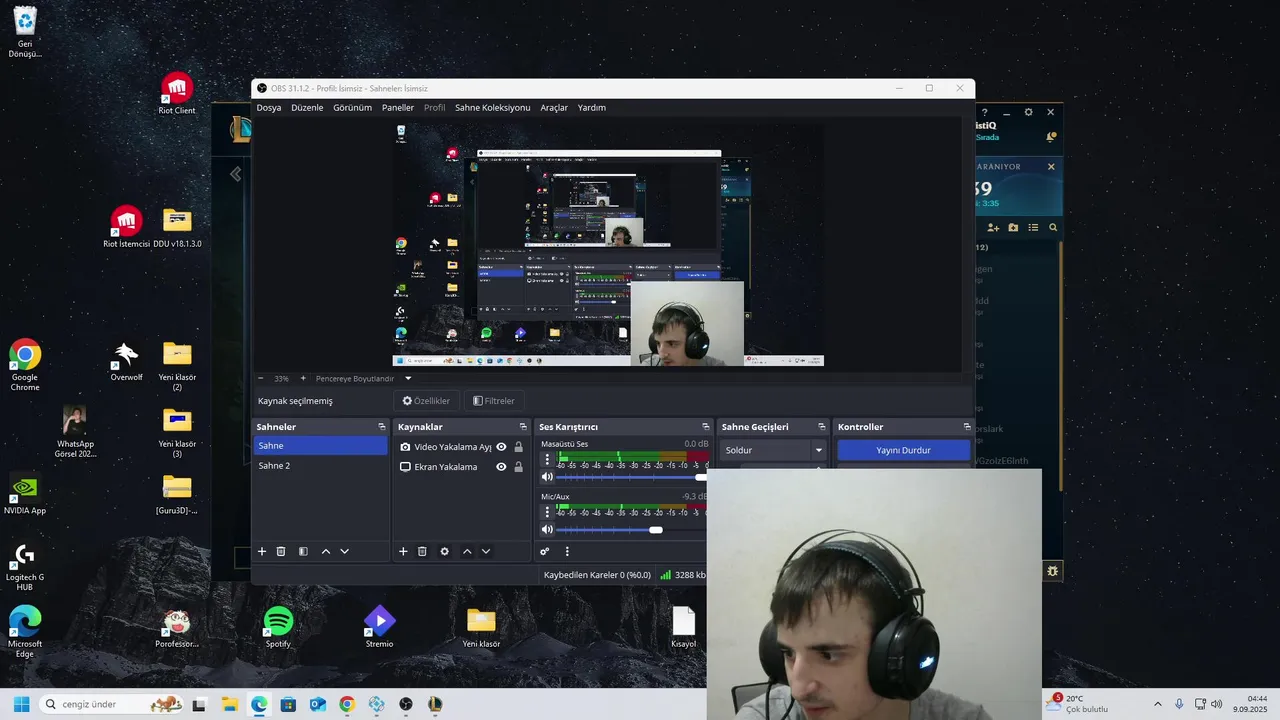Move scene up in Sahneler toolbar
The image size is (1280, 720).
click(325, 551)
